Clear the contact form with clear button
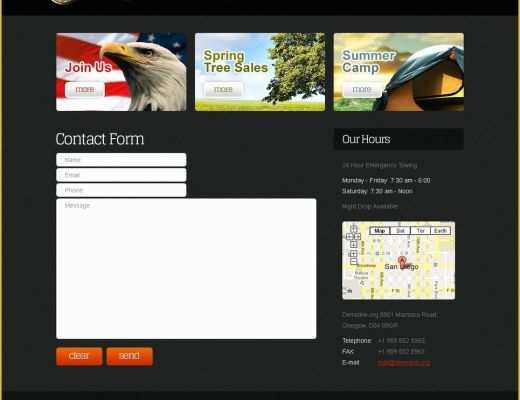The image size is (520, 400). [x=79, y=356]
